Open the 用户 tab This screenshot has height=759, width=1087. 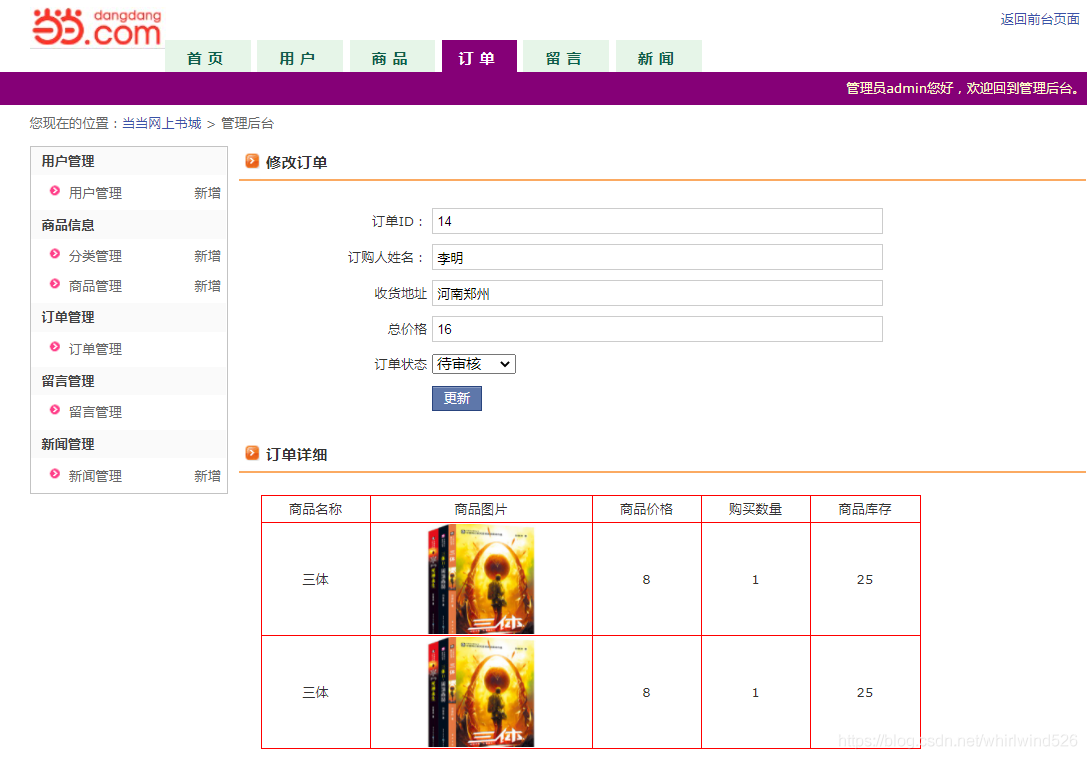pos(299,57)
